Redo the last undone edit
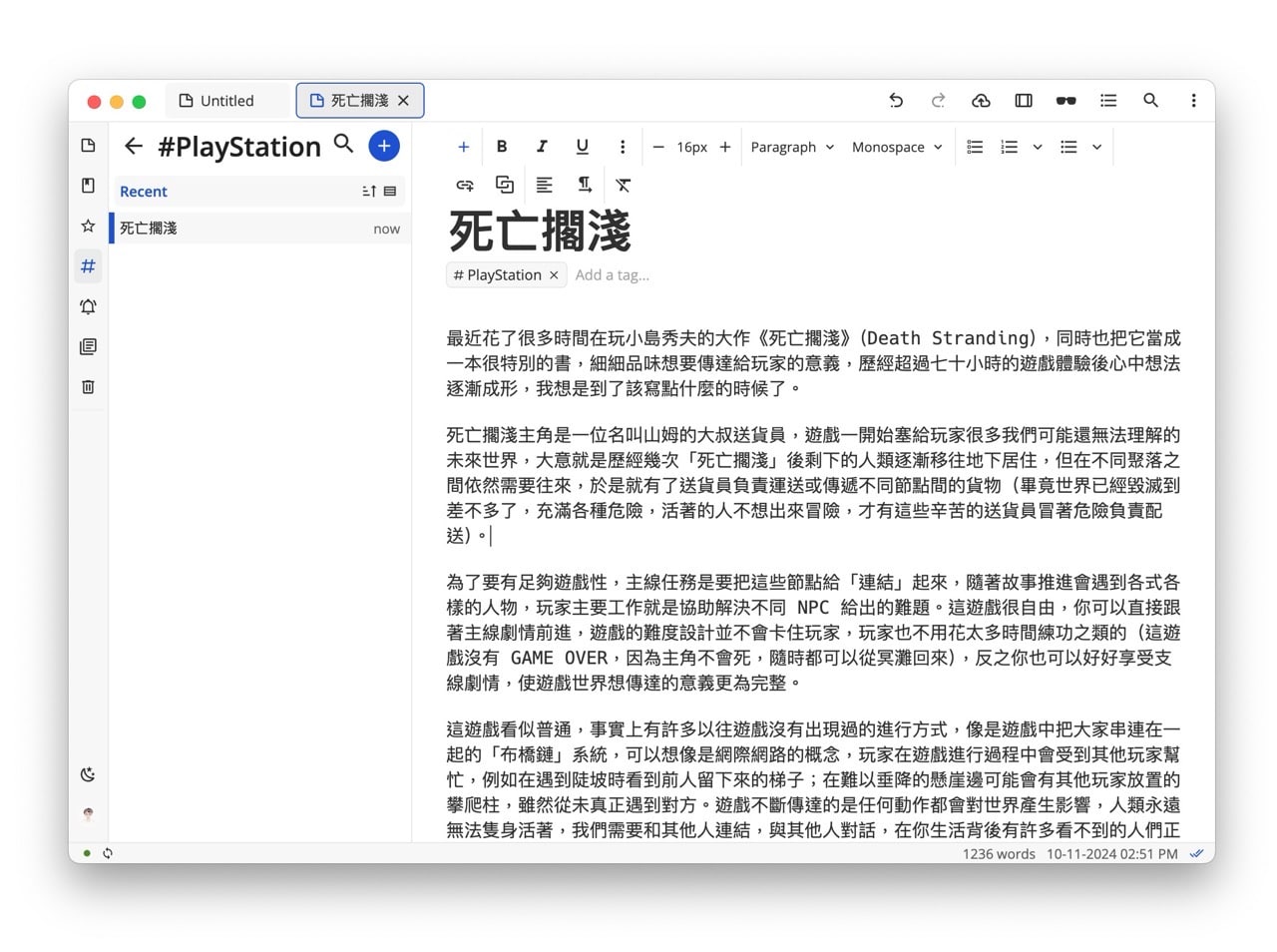The height and width of the screenshot is (952, 1277). tap(938, 100)
